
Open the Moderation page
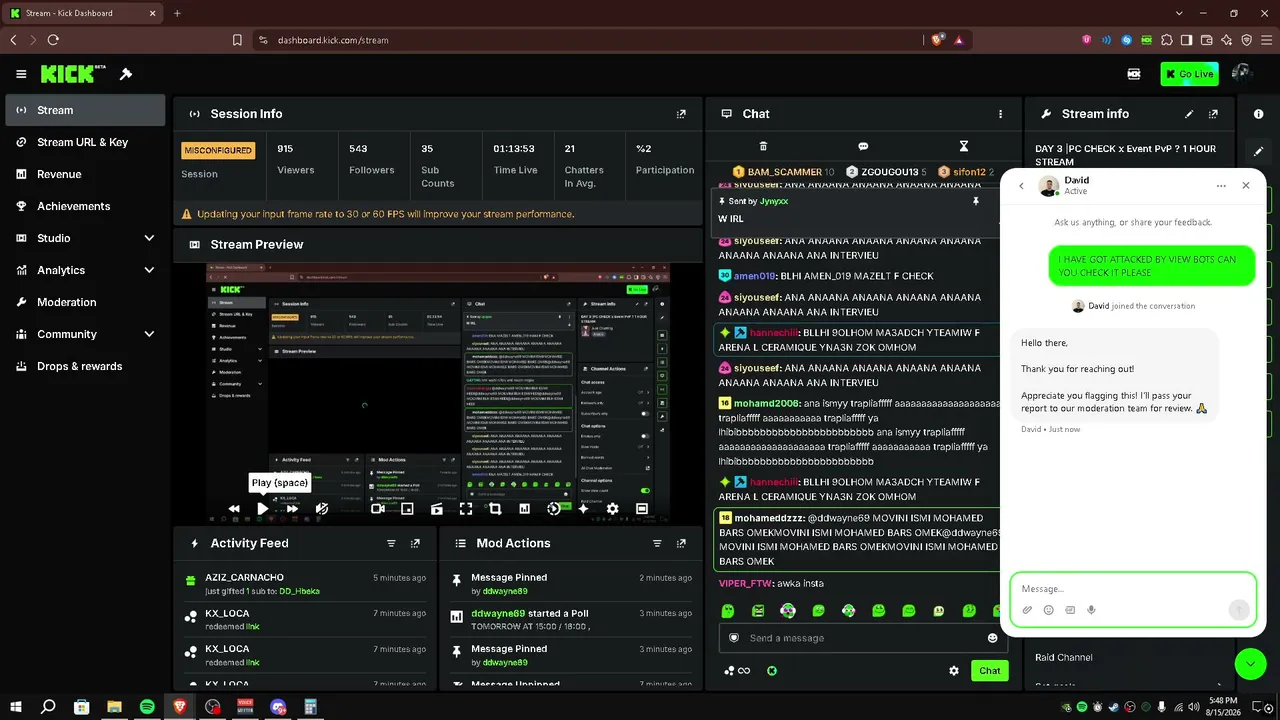(85, 302)
